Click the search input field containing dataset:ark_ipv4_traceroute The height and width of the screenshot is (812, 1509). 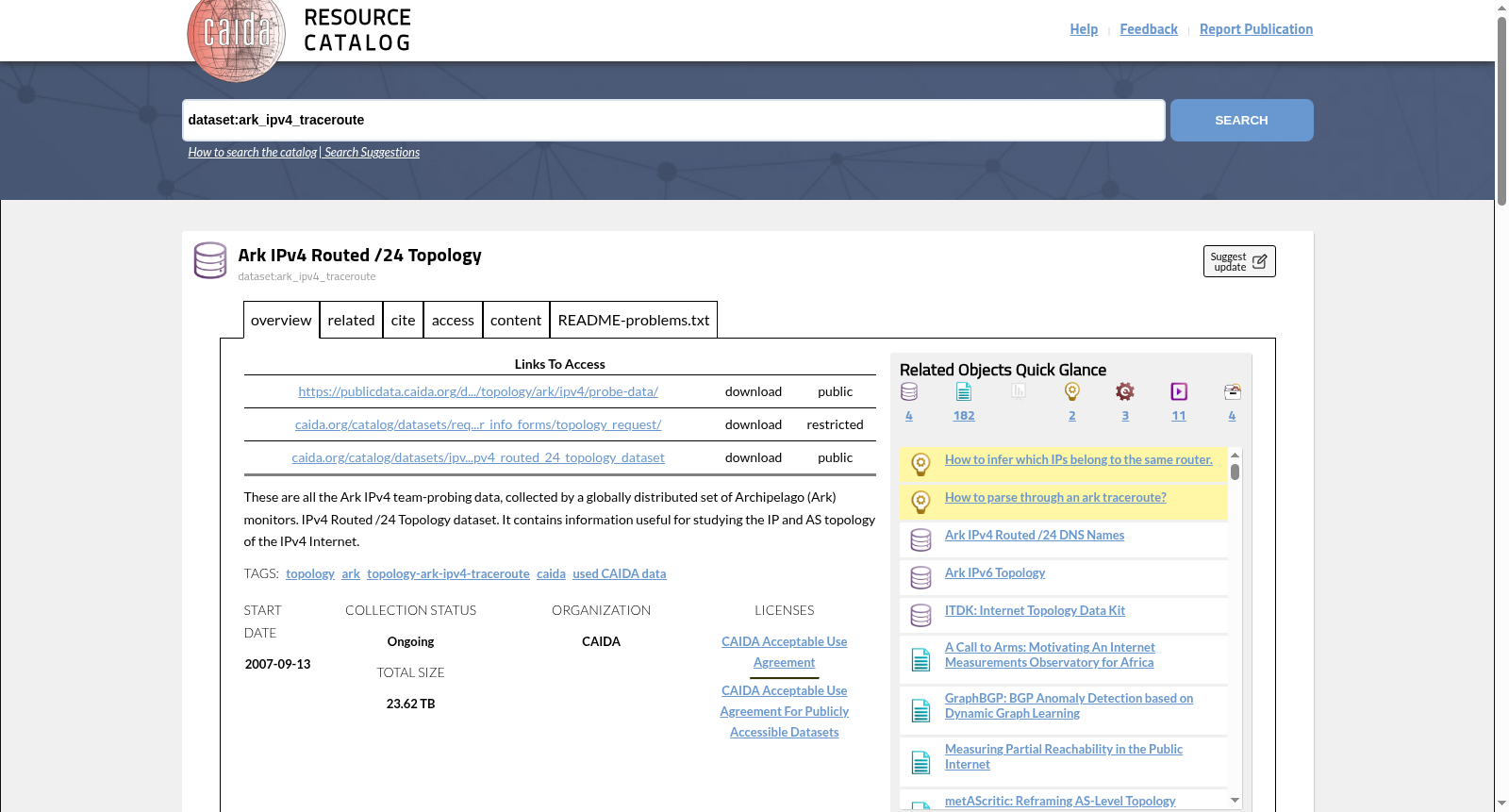pyautogui.click(x=673, y=120)
